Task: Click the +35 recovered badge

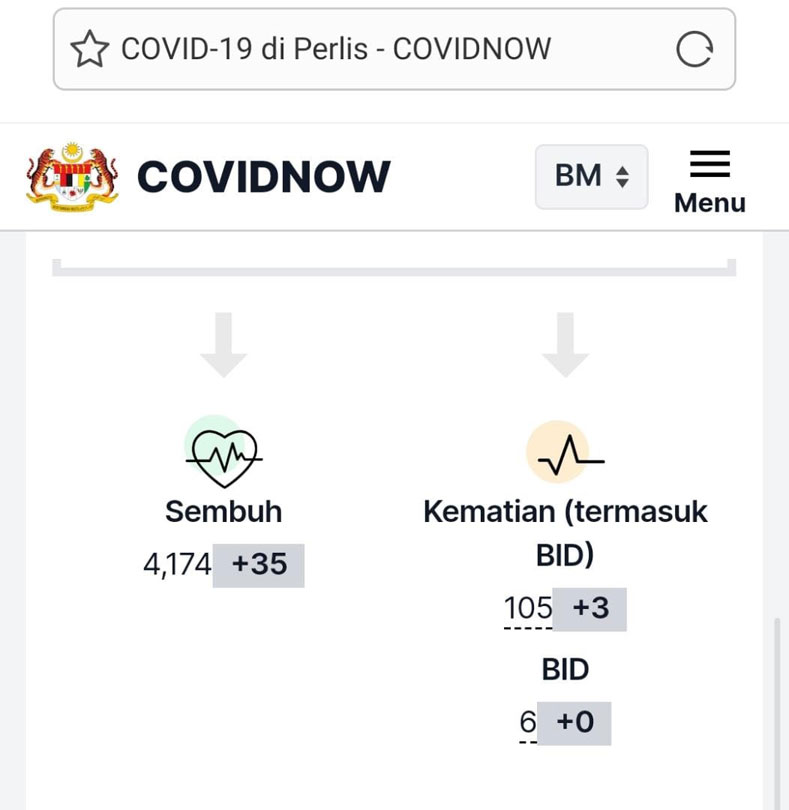Action: (x=259, y=565)
